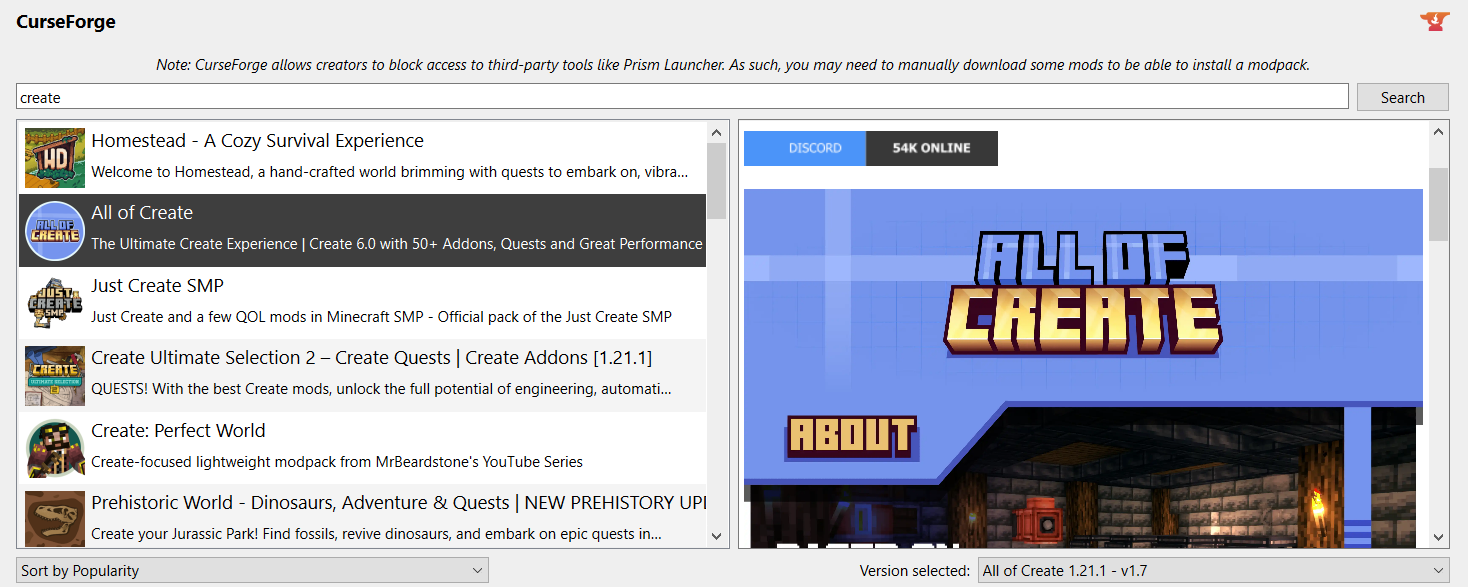Click 'Just Create and a few QOL mods' description
The image size is (1468, 587).
(381, 317)
